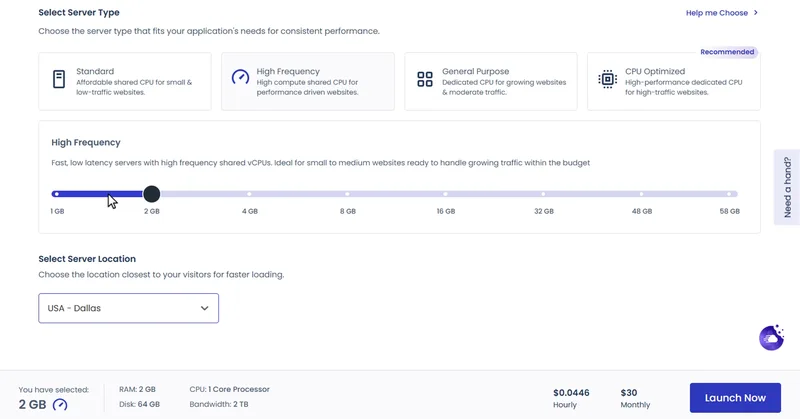Click the CPU Optimized chip icon

pyautogui.click(x=607, y=79)
